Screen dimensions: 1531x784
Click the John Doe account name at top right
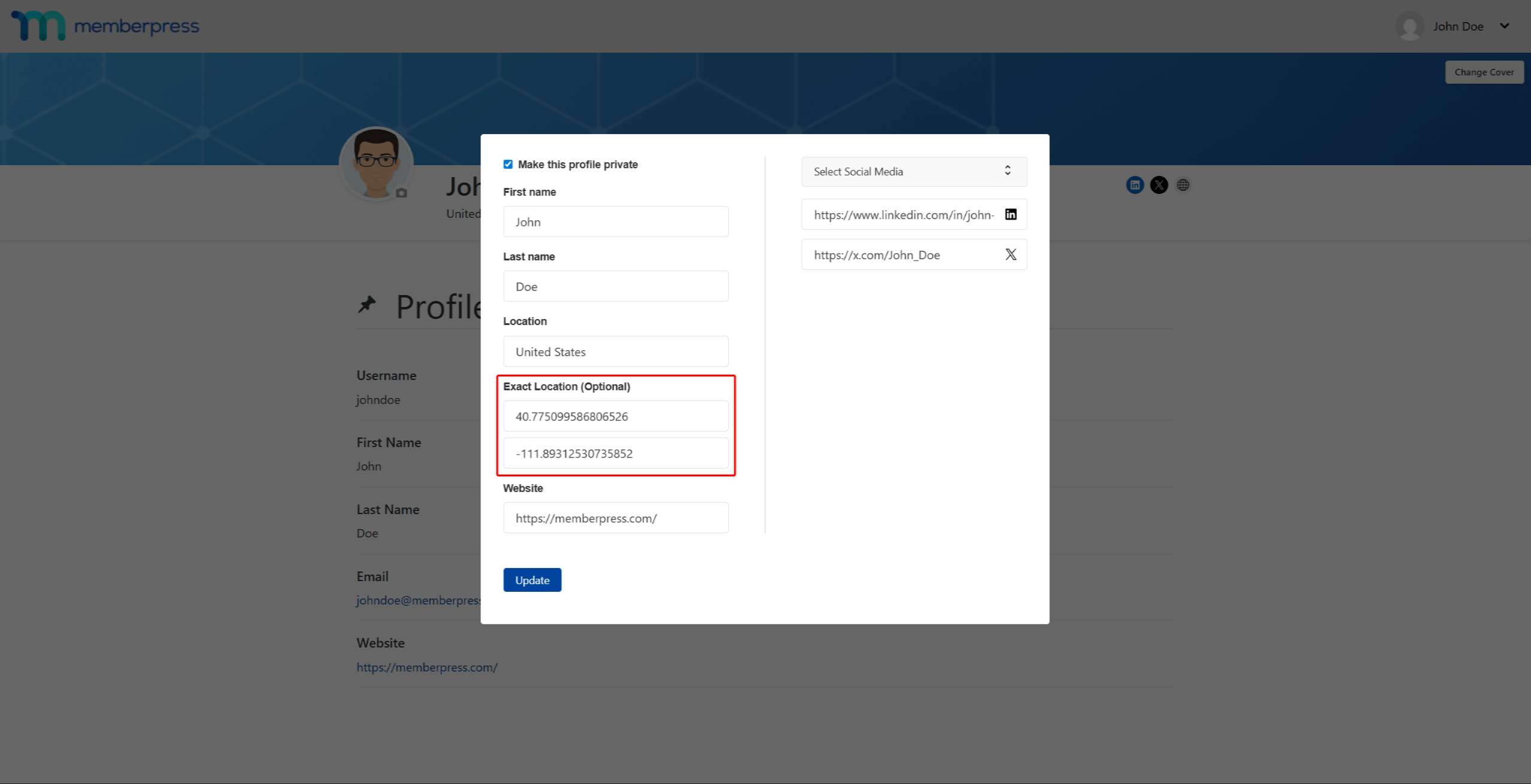pyautogui.click(x=1457, y=26)
